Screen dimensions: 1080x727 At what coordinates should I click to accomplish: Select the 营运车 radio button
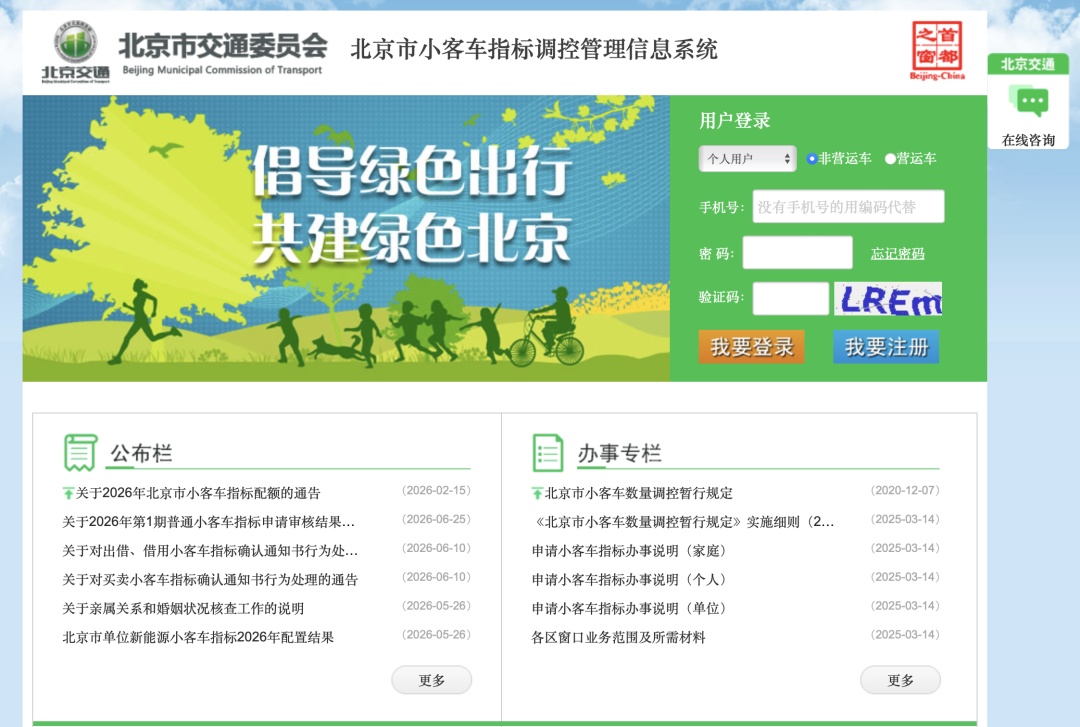point(890,158)
